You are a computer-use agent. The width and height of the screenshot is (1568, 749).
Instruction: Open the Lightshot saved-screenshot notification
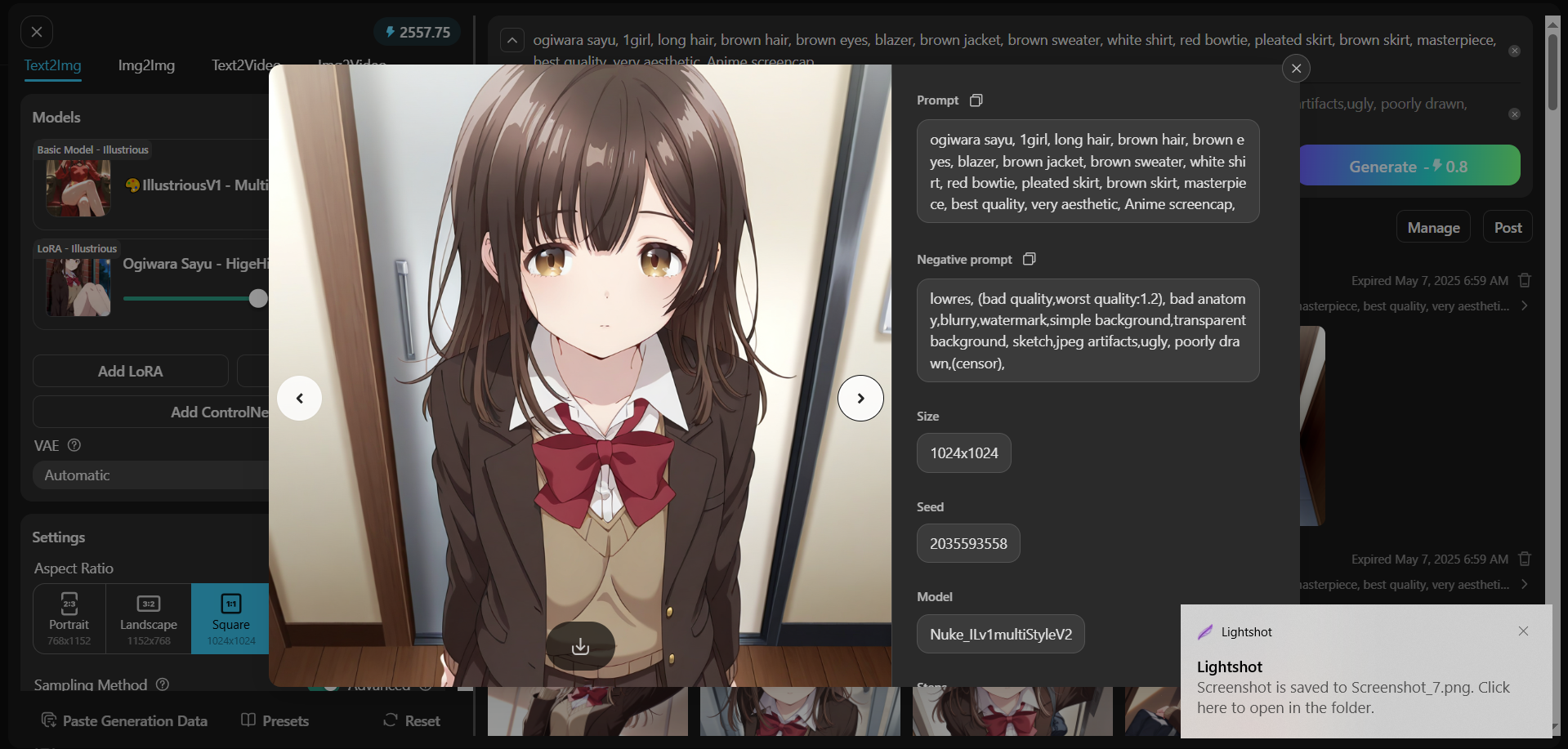(x=1366, y=671)
